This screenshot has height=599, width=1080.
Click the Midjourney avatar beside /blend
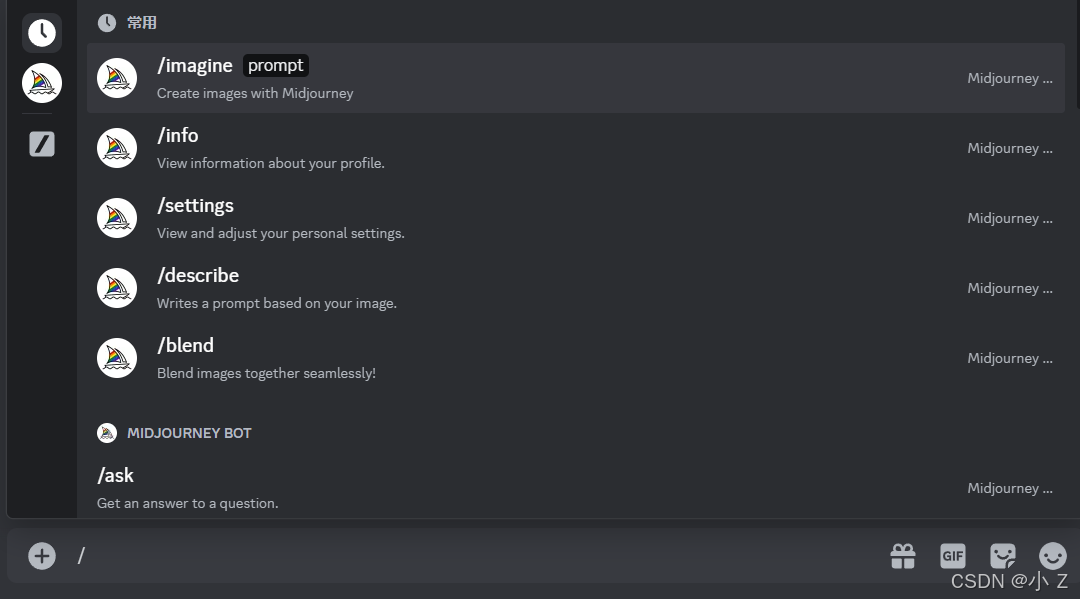coord(117,358)
